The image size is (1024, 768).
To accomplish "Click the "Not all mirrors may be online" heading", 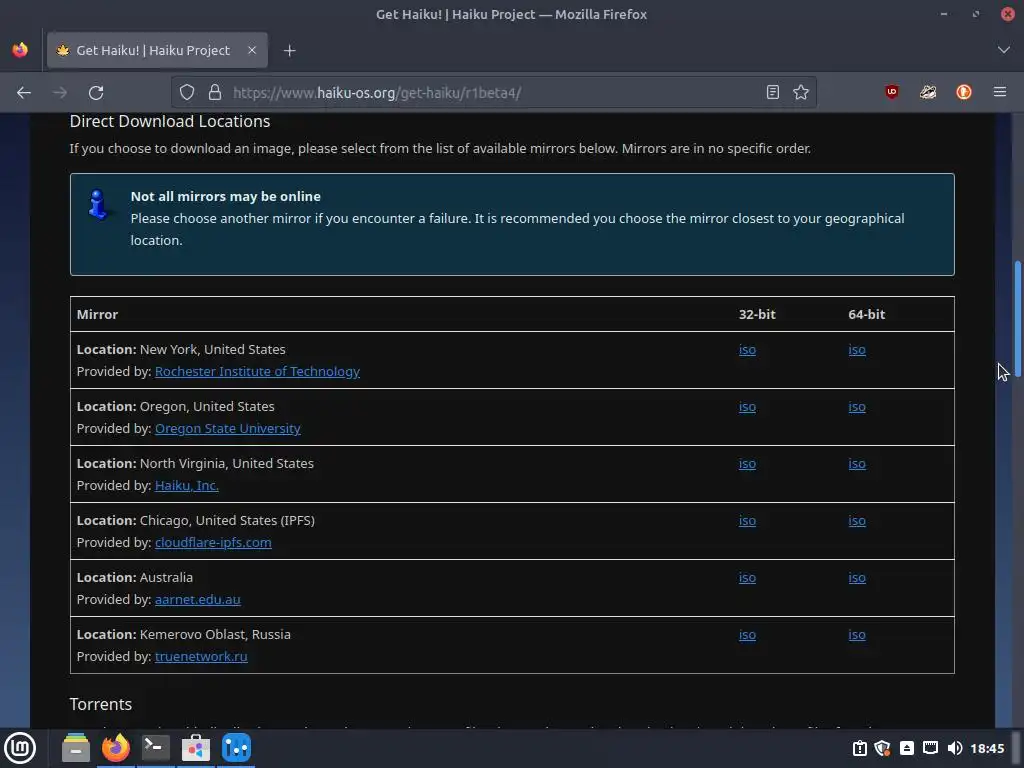I will click(x=225, y=197).
